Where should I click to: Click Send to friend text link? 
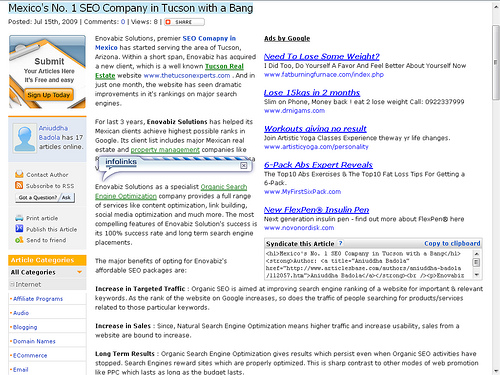tap(46, 240)
